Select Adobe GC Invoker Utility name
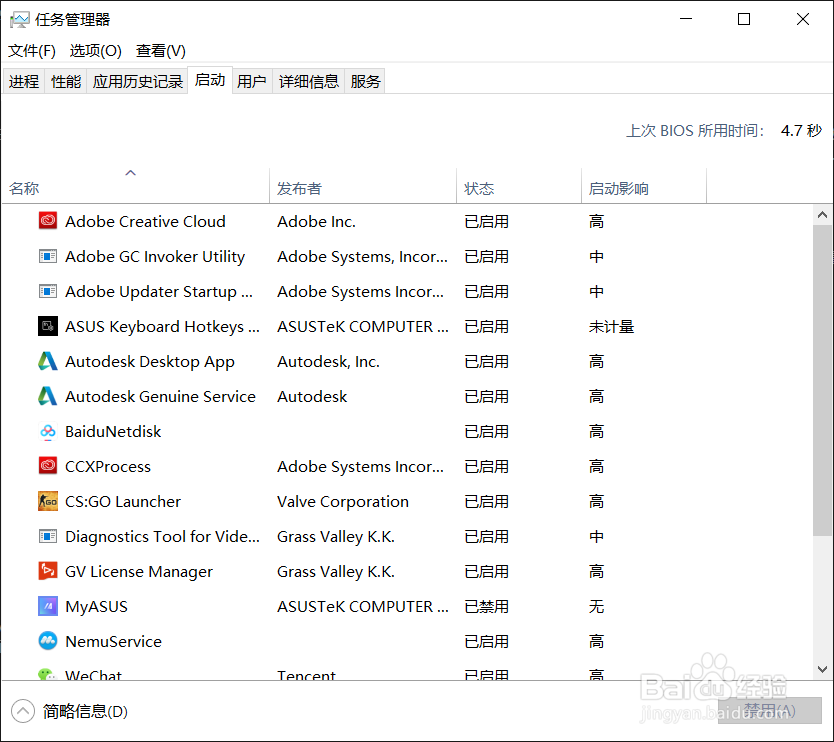This screenshot has width=834, height=742. click(155, 256)
